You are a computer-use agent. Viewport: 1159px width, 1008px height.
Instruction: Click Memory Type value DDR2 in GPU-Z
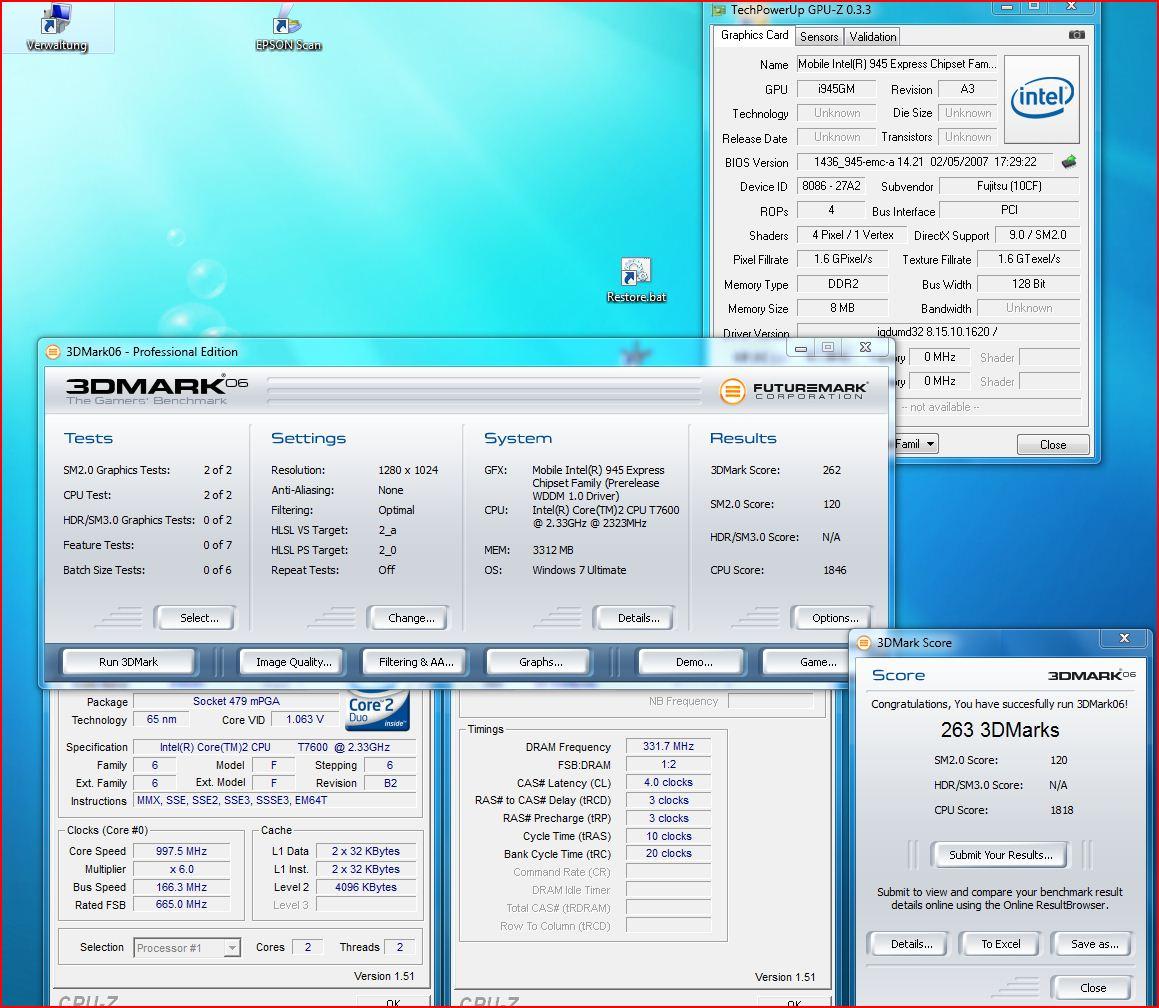coord(843,284)
